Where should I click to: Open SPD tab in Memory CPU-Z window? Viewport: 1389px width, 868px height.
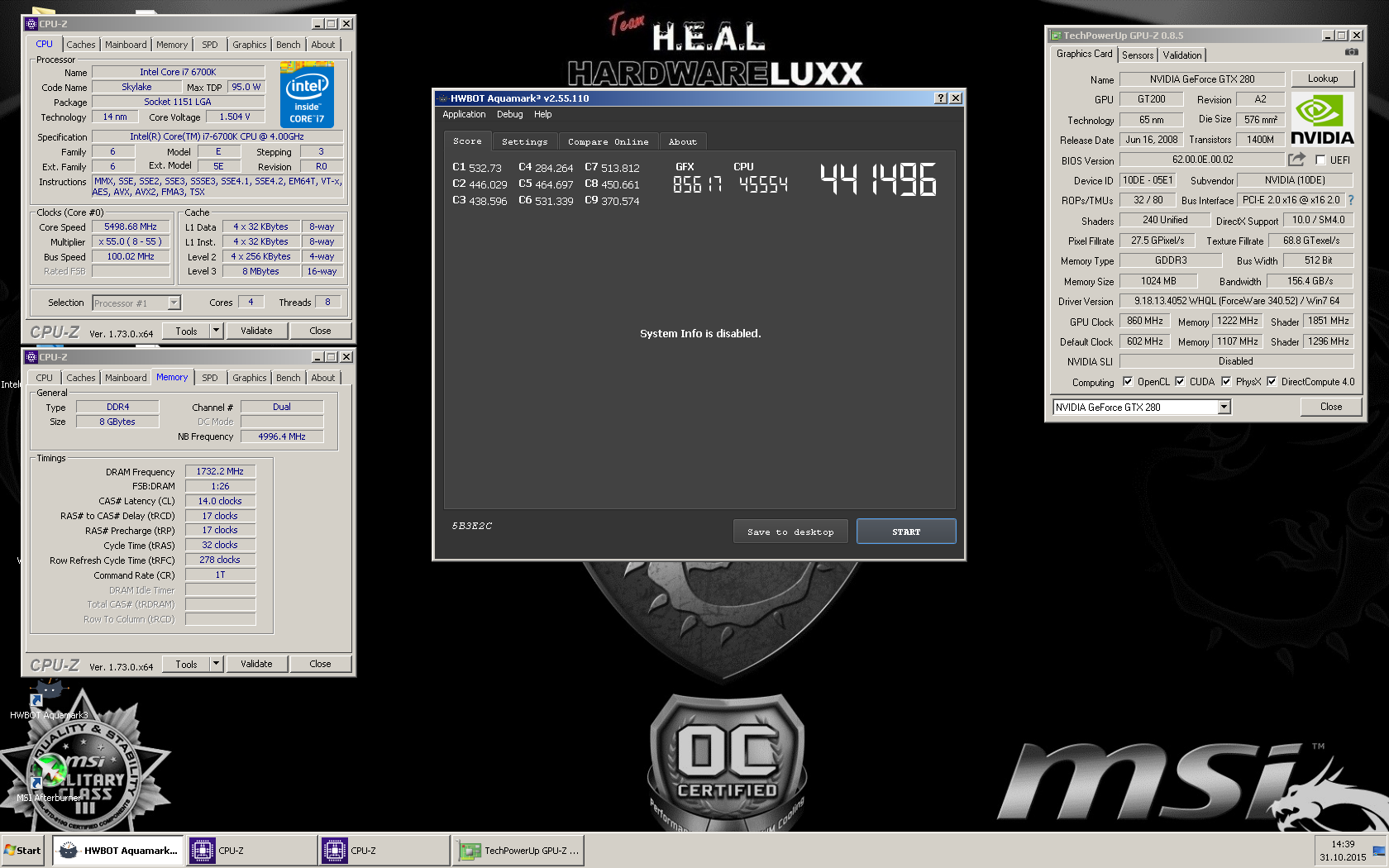click(210, 378)
